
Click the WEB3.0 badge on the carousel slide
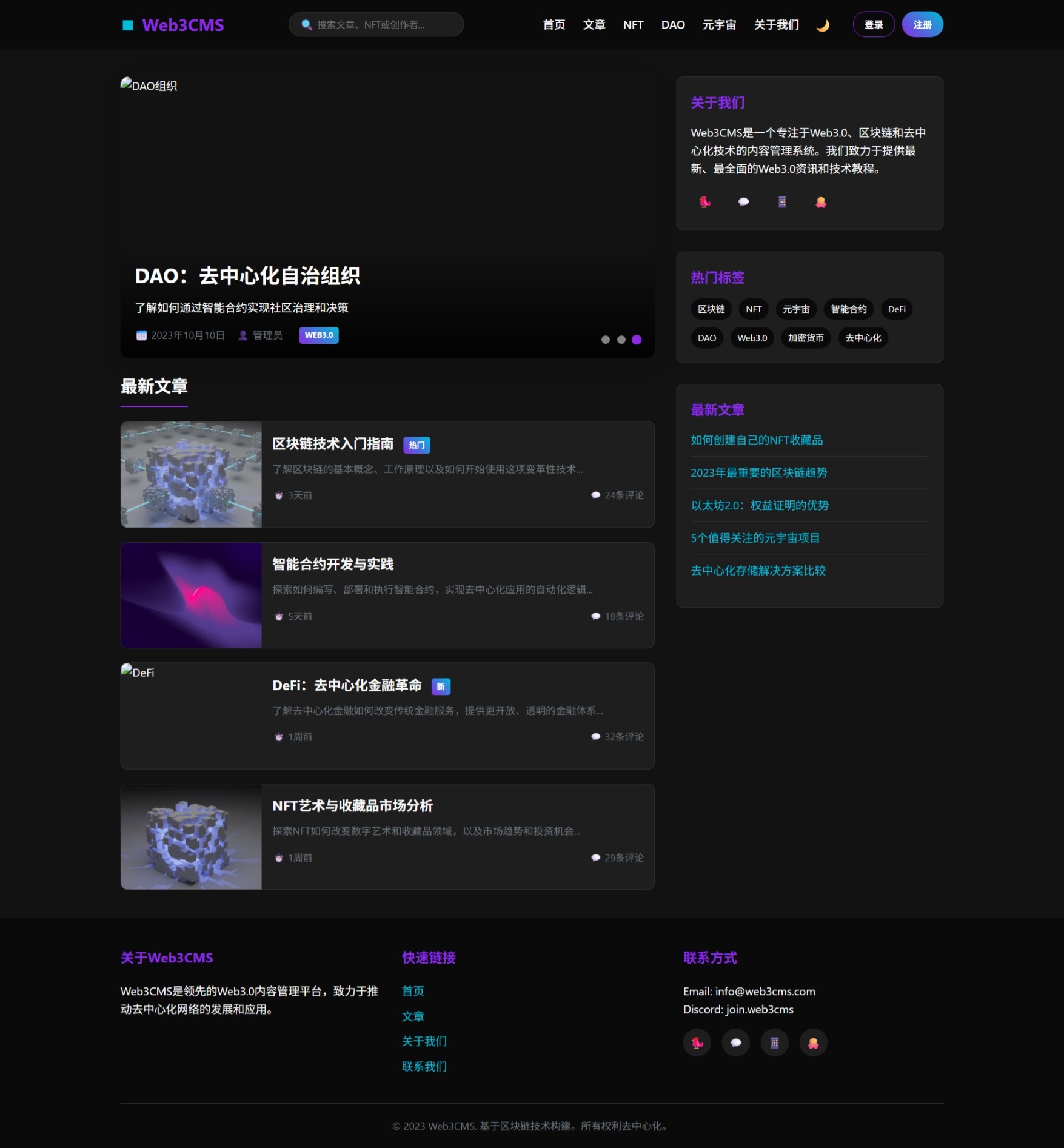pos(319,335)
